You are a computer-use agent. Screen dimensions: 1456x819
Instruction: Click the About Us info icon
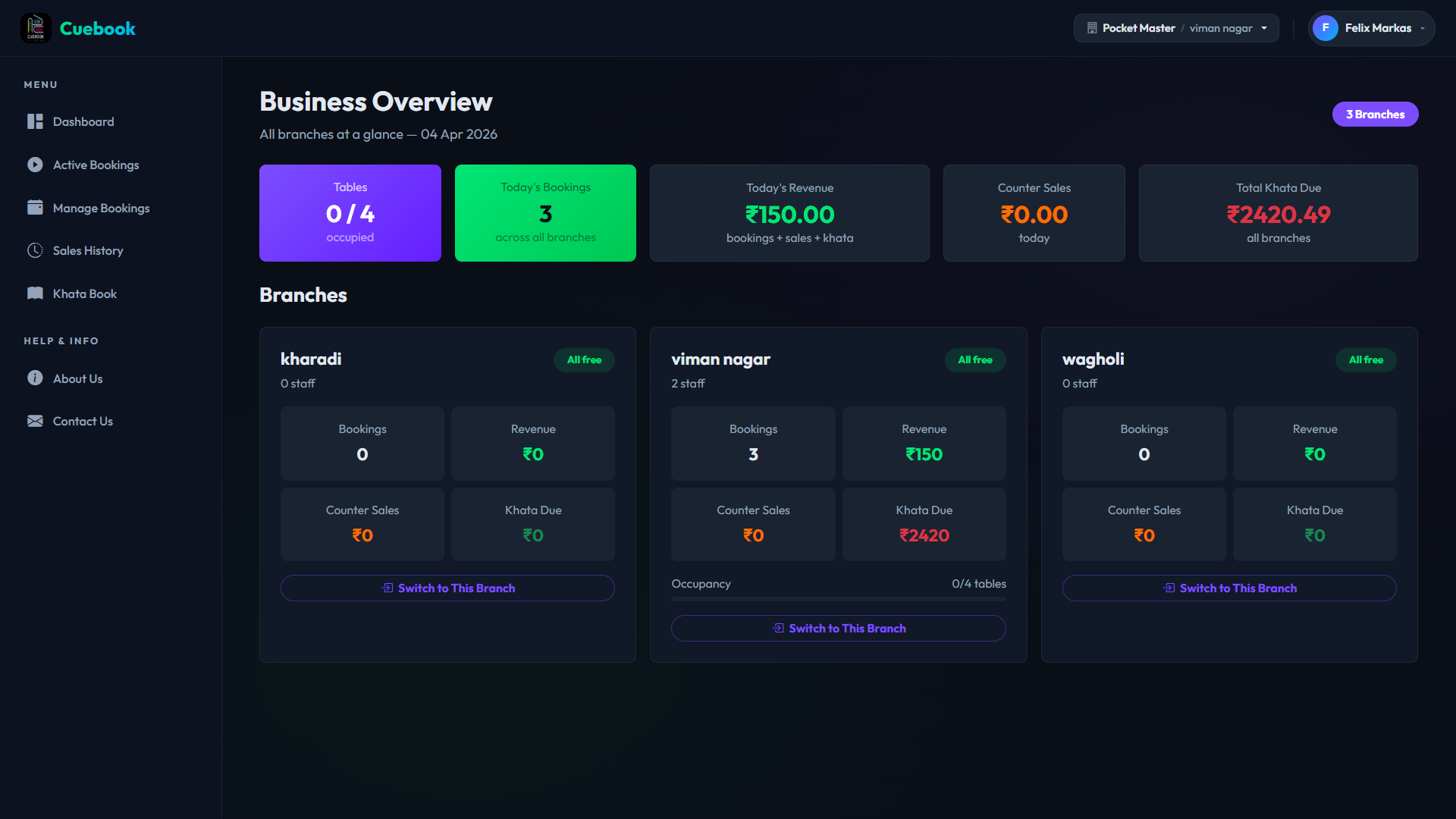point(35,378)
